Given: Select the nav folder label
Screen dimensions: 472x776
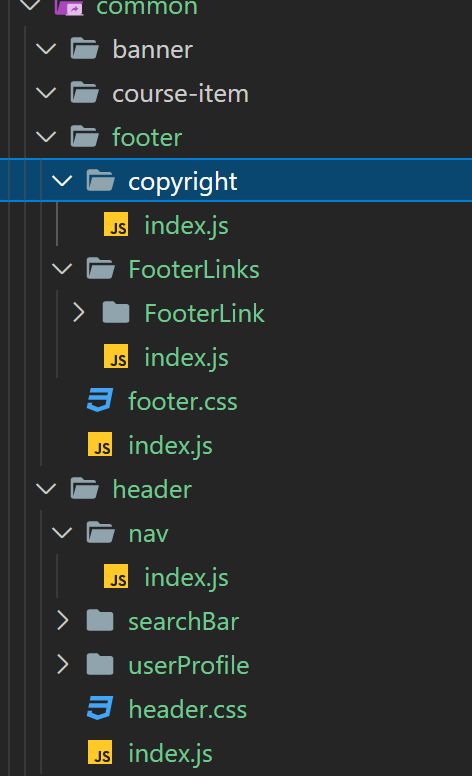Looking at the screenshot, I should (x=148, y=534).
